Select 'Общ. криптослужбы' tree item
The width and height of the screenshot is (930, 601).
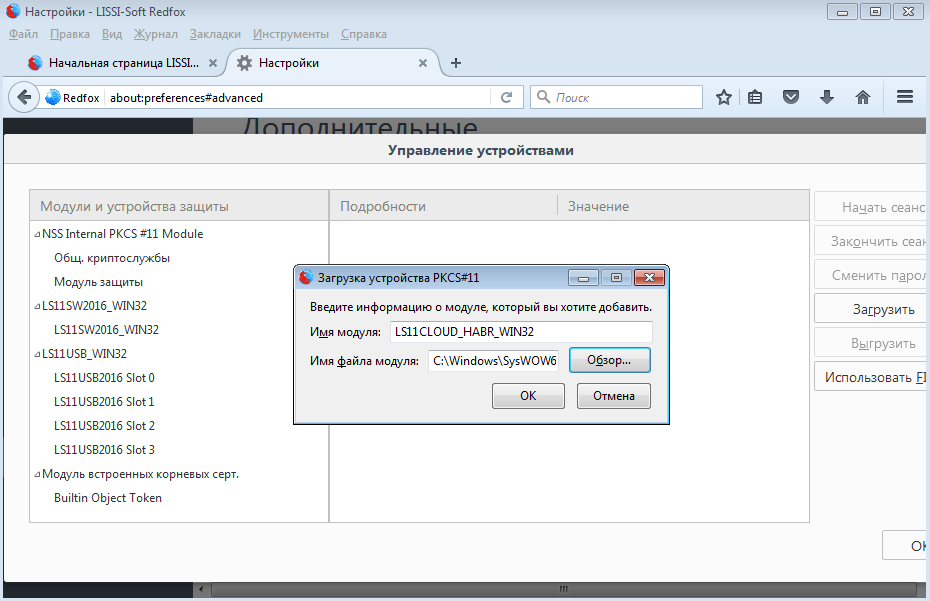click(112, 258)
